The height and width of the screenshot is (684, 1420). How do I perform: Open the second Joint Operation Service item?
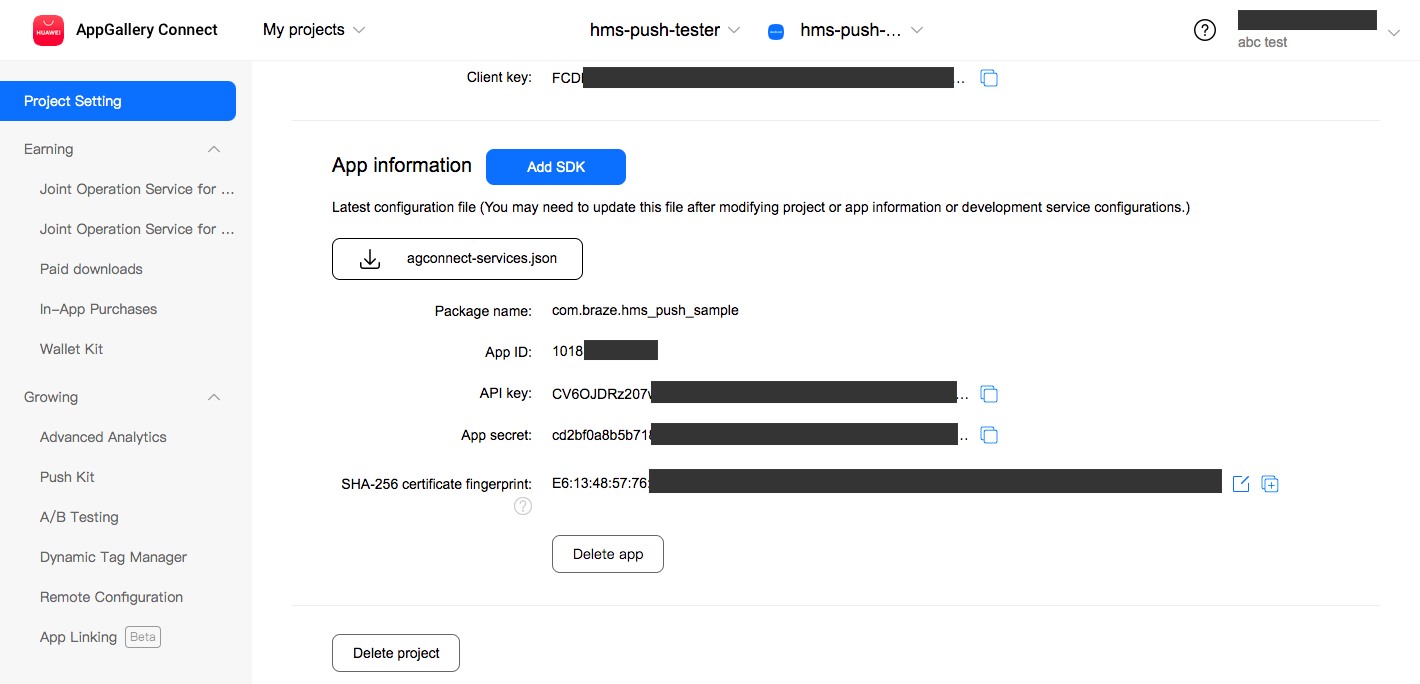[137, 229]
